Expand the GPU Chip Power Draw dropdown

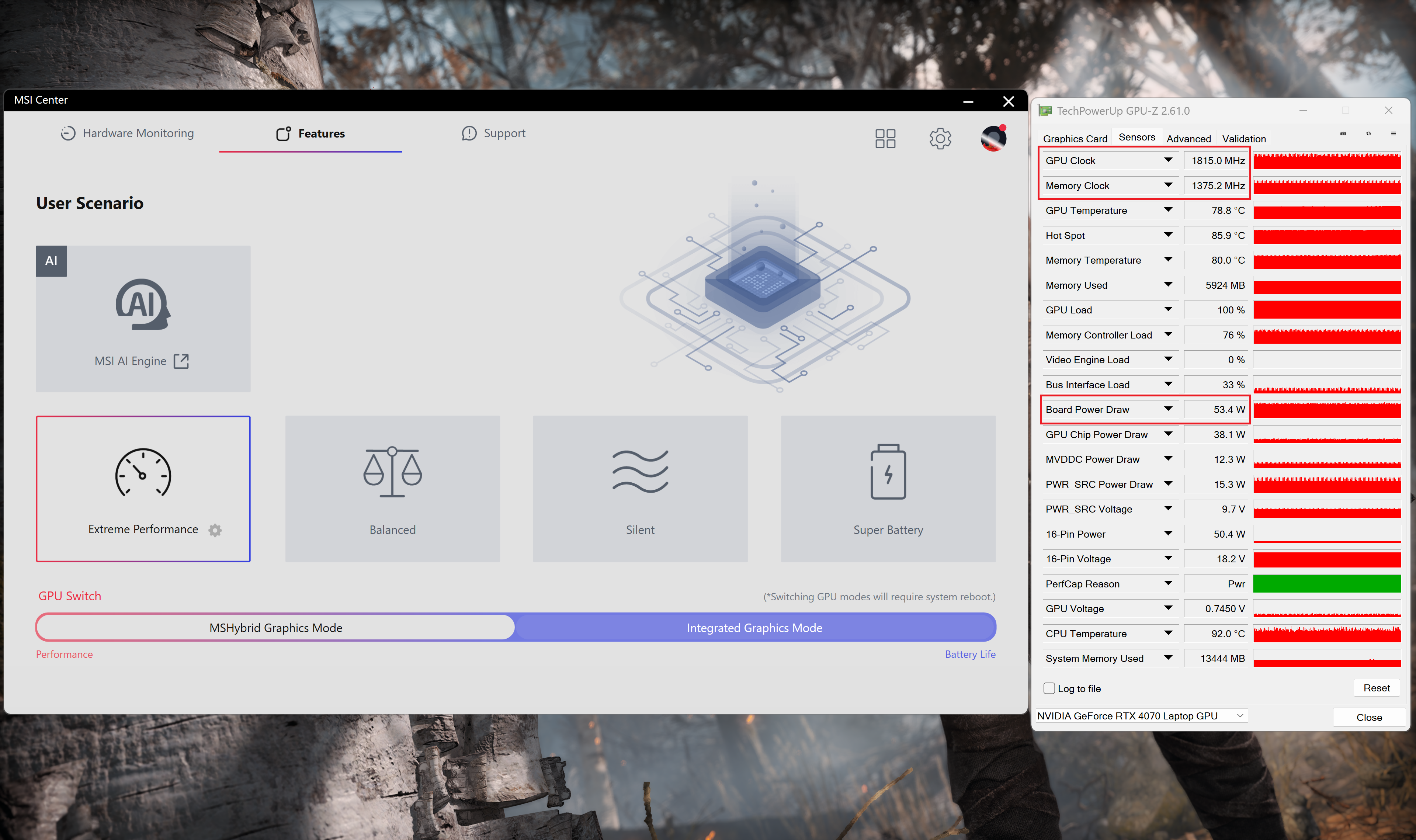[x=1168, y=434]
